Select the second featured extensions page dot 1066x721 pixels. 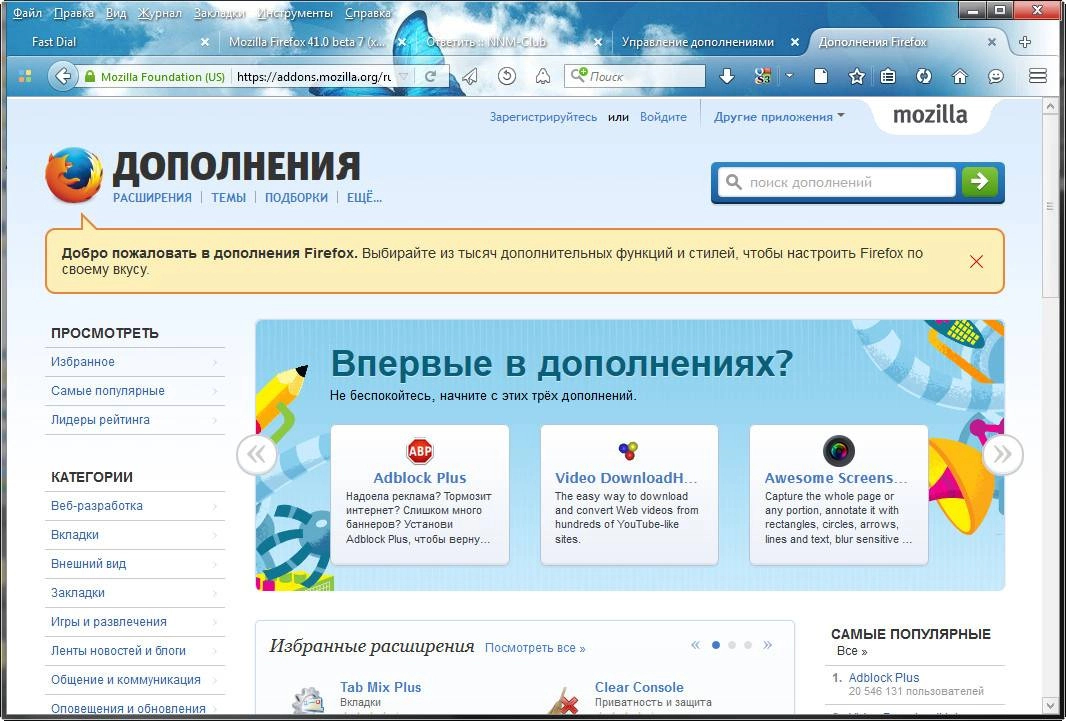click(x=732, y=645)
